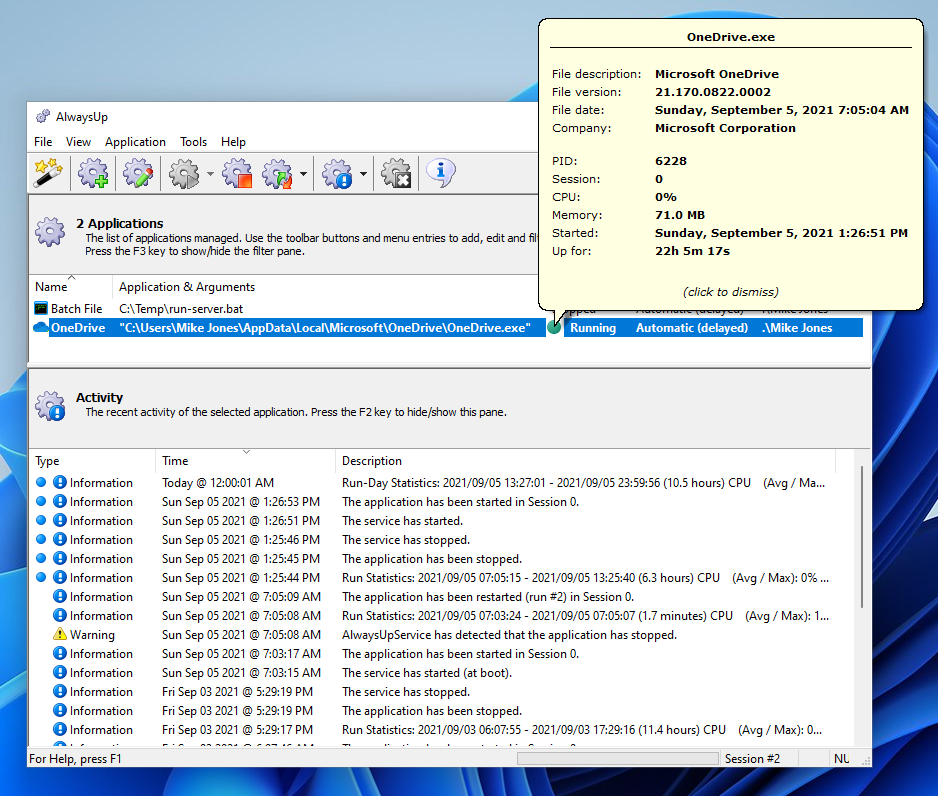Sort applications by the Name column header
This screenshot has width=938, height=796.
(x=71, y=286)
